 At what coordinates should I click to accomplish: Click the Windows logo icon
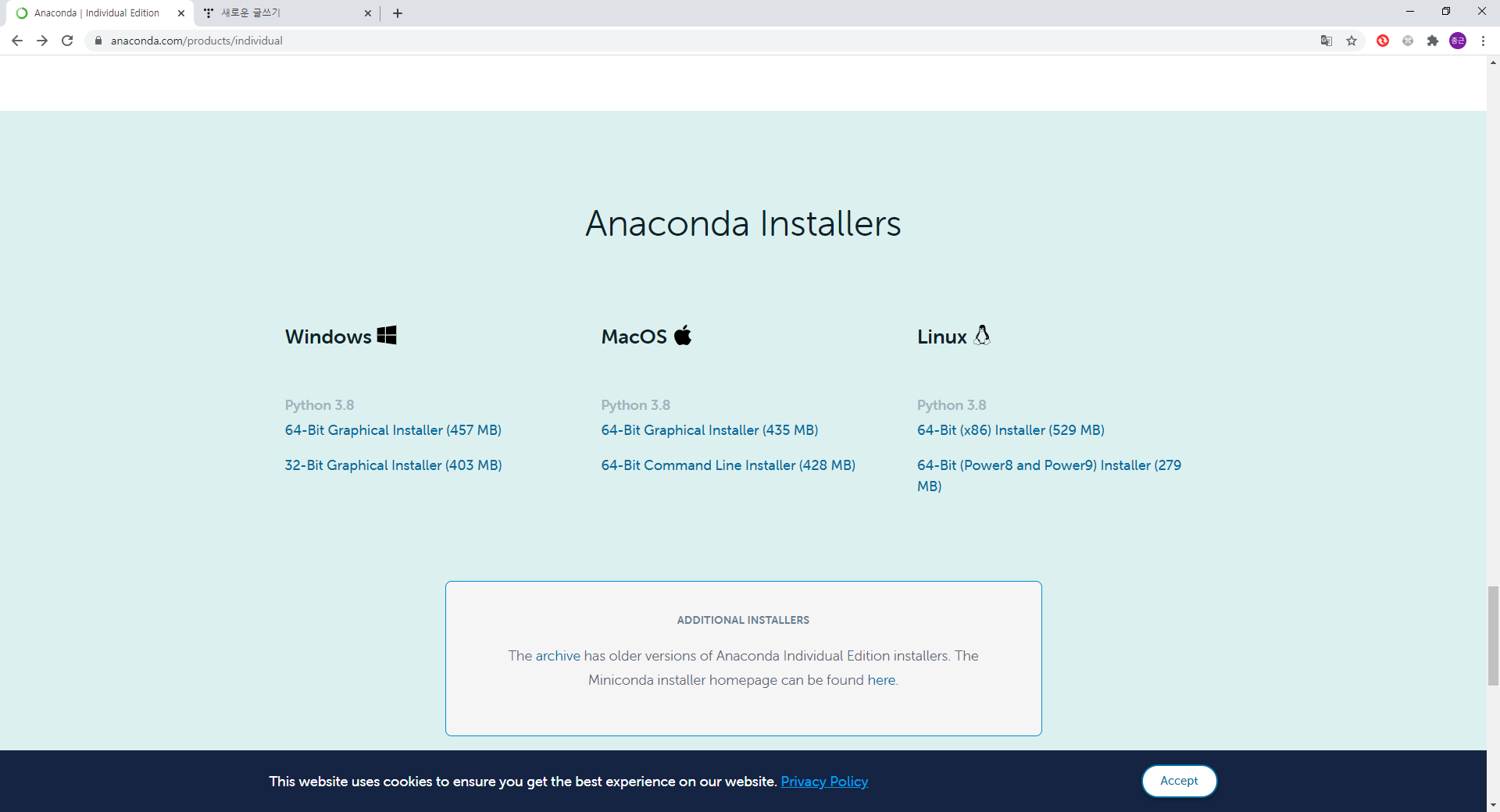pos(387,335)
